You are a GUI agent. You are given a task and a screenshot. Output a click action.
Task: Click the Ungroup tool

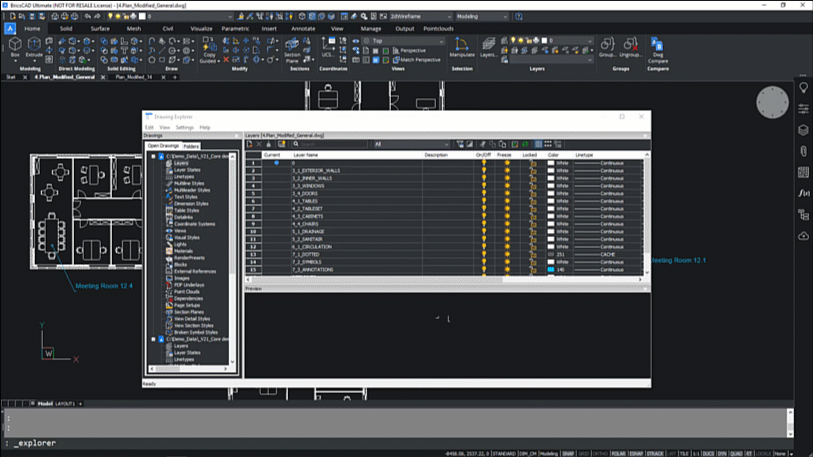(630, 47)
